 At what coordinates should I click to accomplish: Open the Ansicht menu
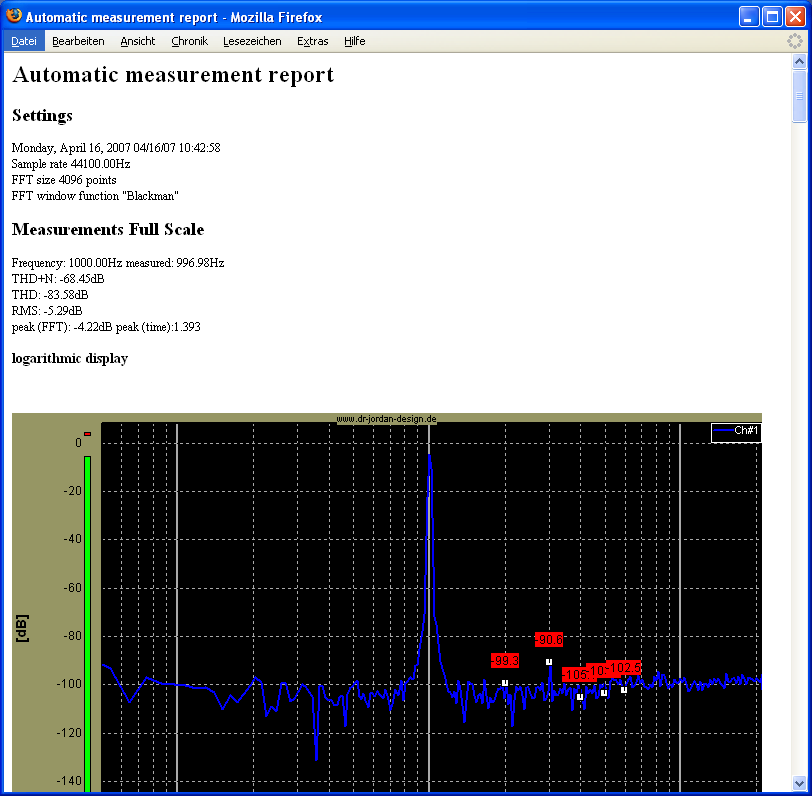[x=138, y=41]
